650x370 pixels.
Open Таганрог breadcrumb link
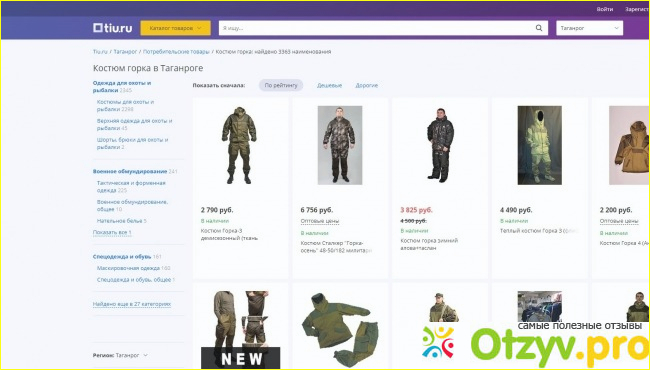[125, 52]
